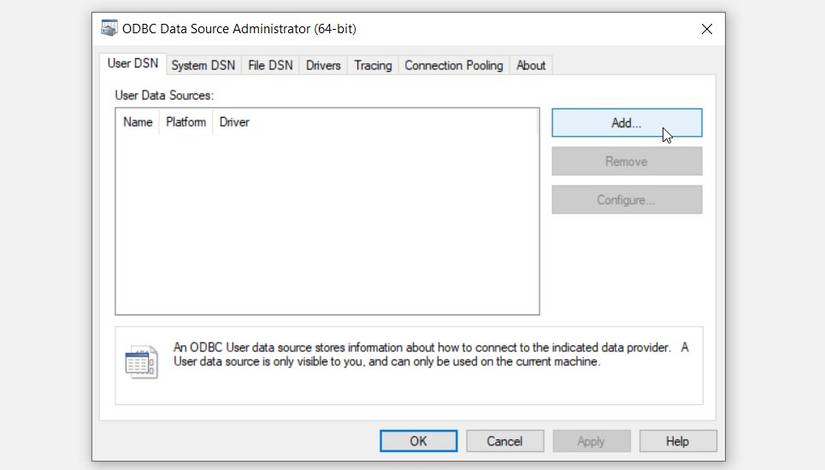
Task: Close the ODBC Data Source Administrator window
Action: point(706,29)
